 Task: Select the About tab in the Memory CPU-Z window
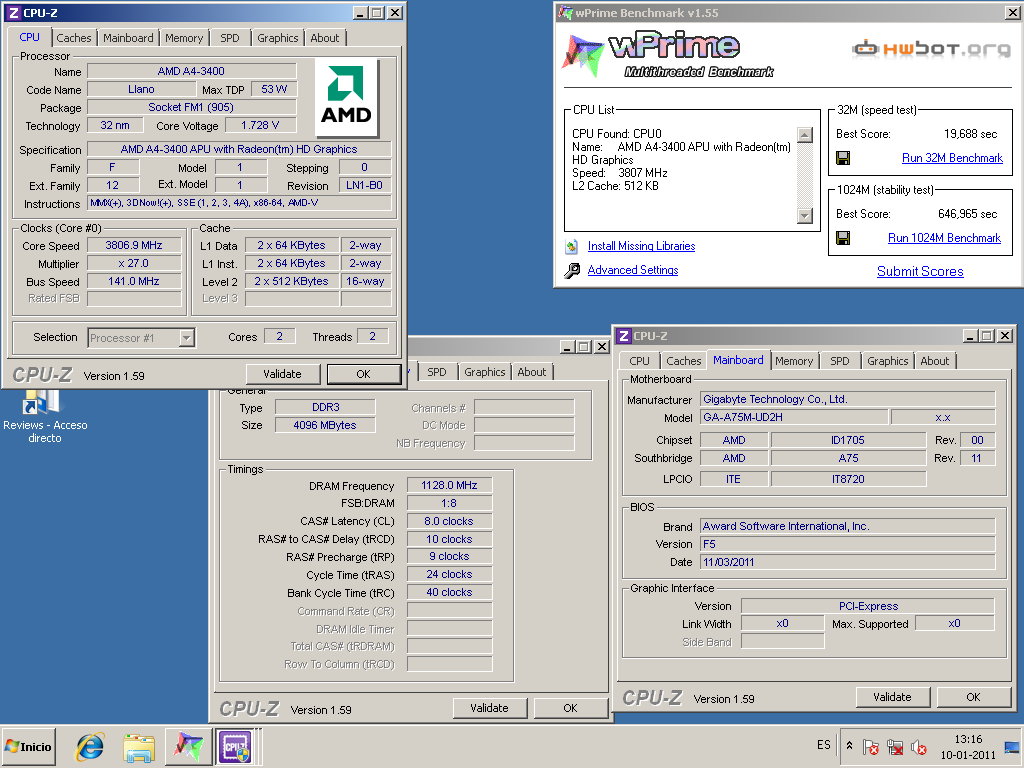click(532, 372)
